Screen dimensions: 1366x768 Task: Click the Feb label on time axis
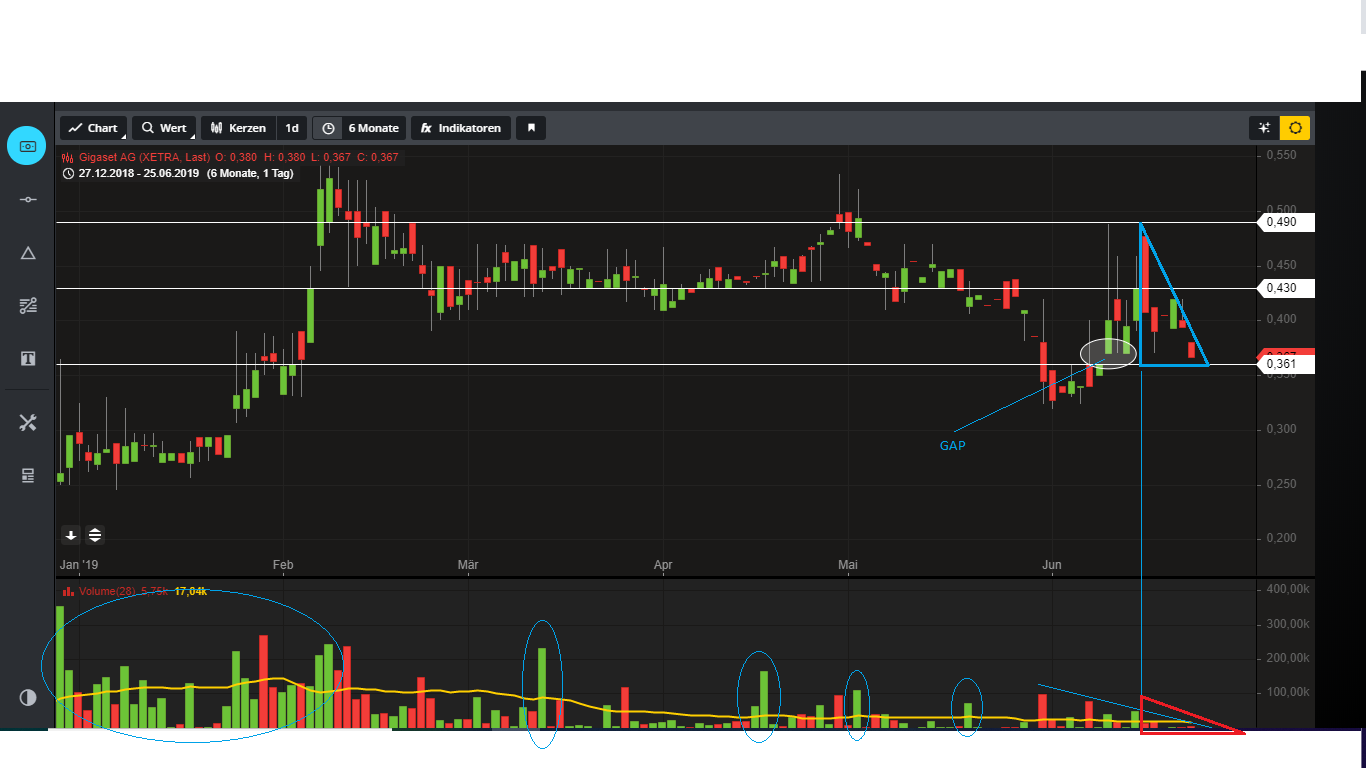click(283, 566)
